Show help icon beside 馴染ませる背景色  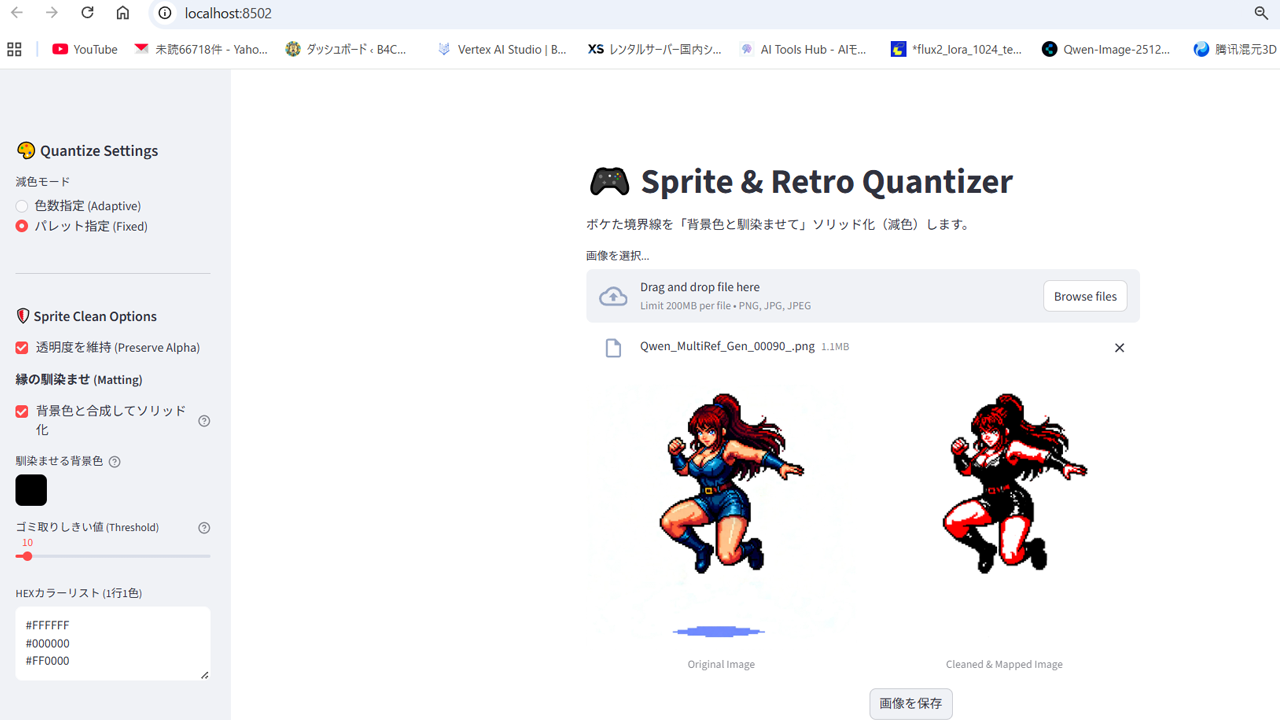[114, 461]
